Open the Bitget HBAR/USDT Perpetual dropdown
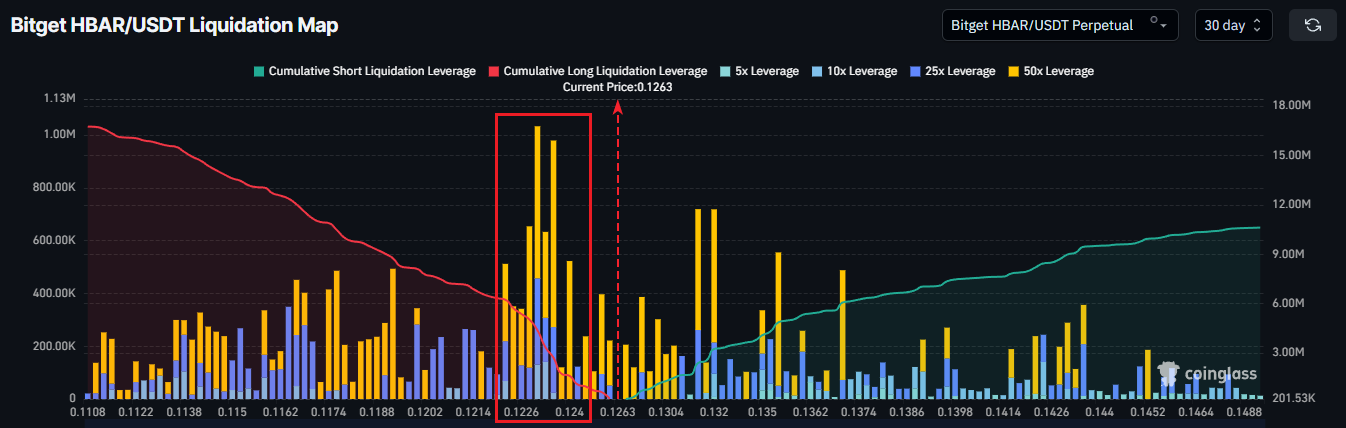 pos(1060,25)
